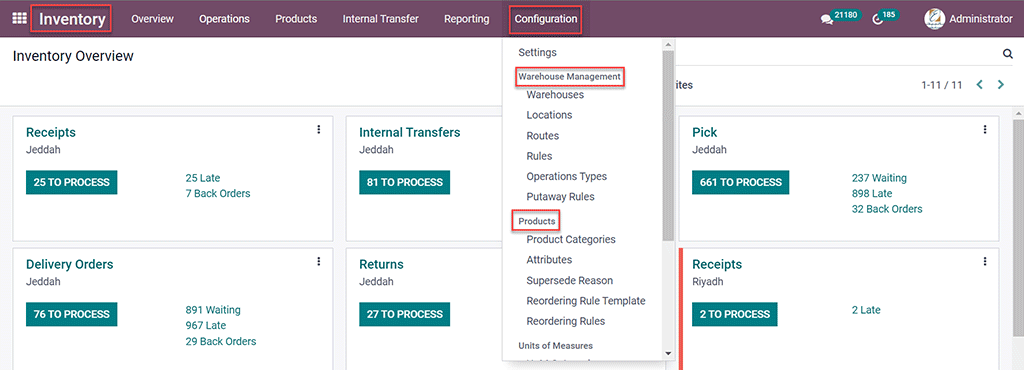This screenshot has height=370, width=1024.
Task: Click 25 TO PROCESS button
Action: pos(72,182)
